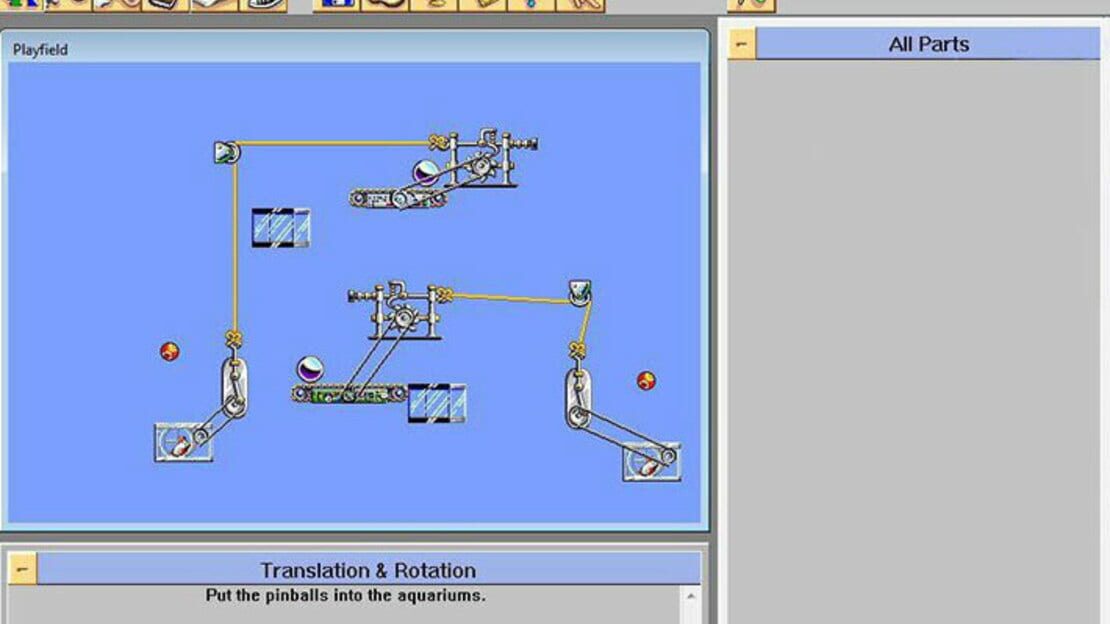Click the 'All Parts' panel header
Screen dimensions: 1110x624
928,44
